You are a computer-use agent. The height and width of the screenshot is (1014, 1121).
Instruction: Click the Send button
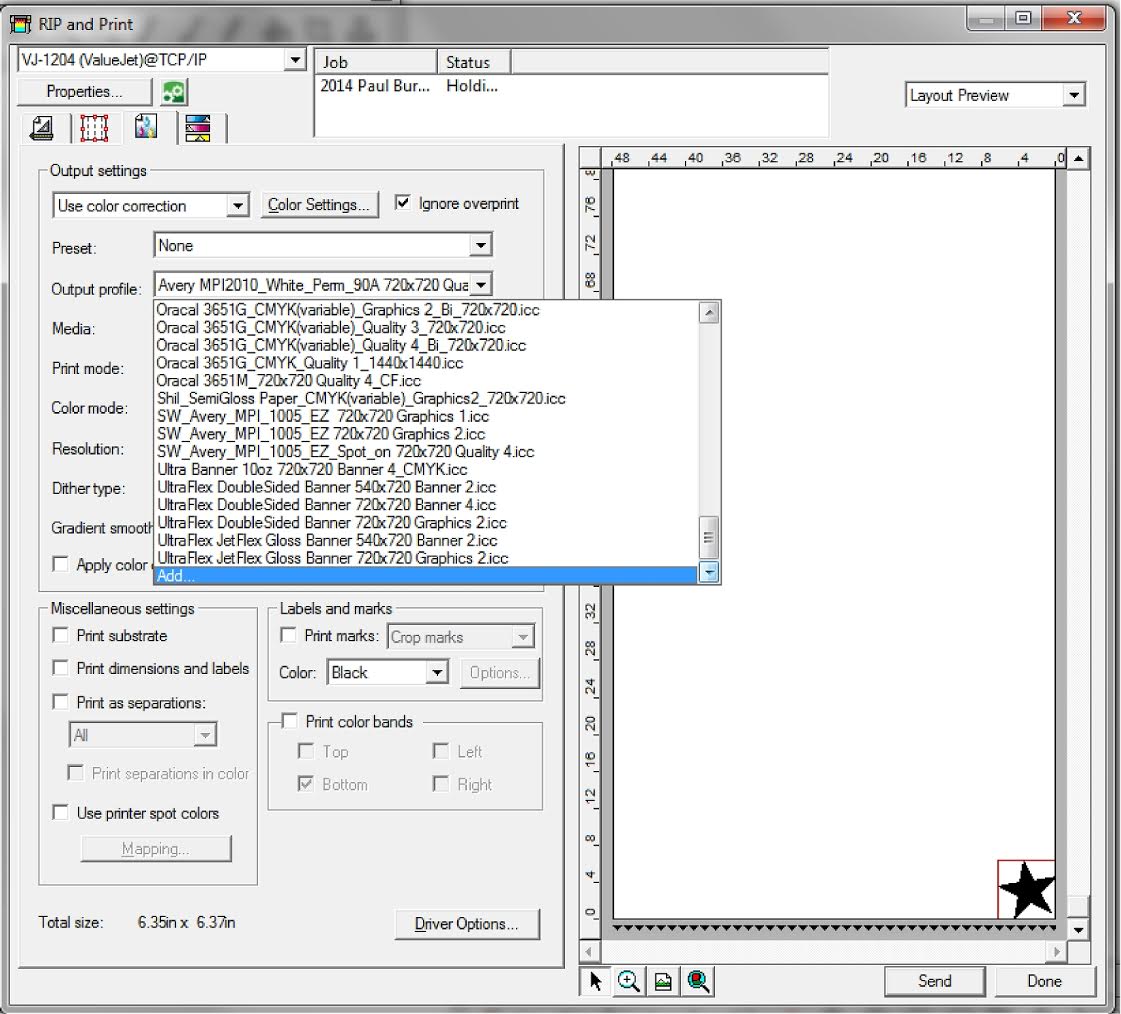tap(934, 981)
